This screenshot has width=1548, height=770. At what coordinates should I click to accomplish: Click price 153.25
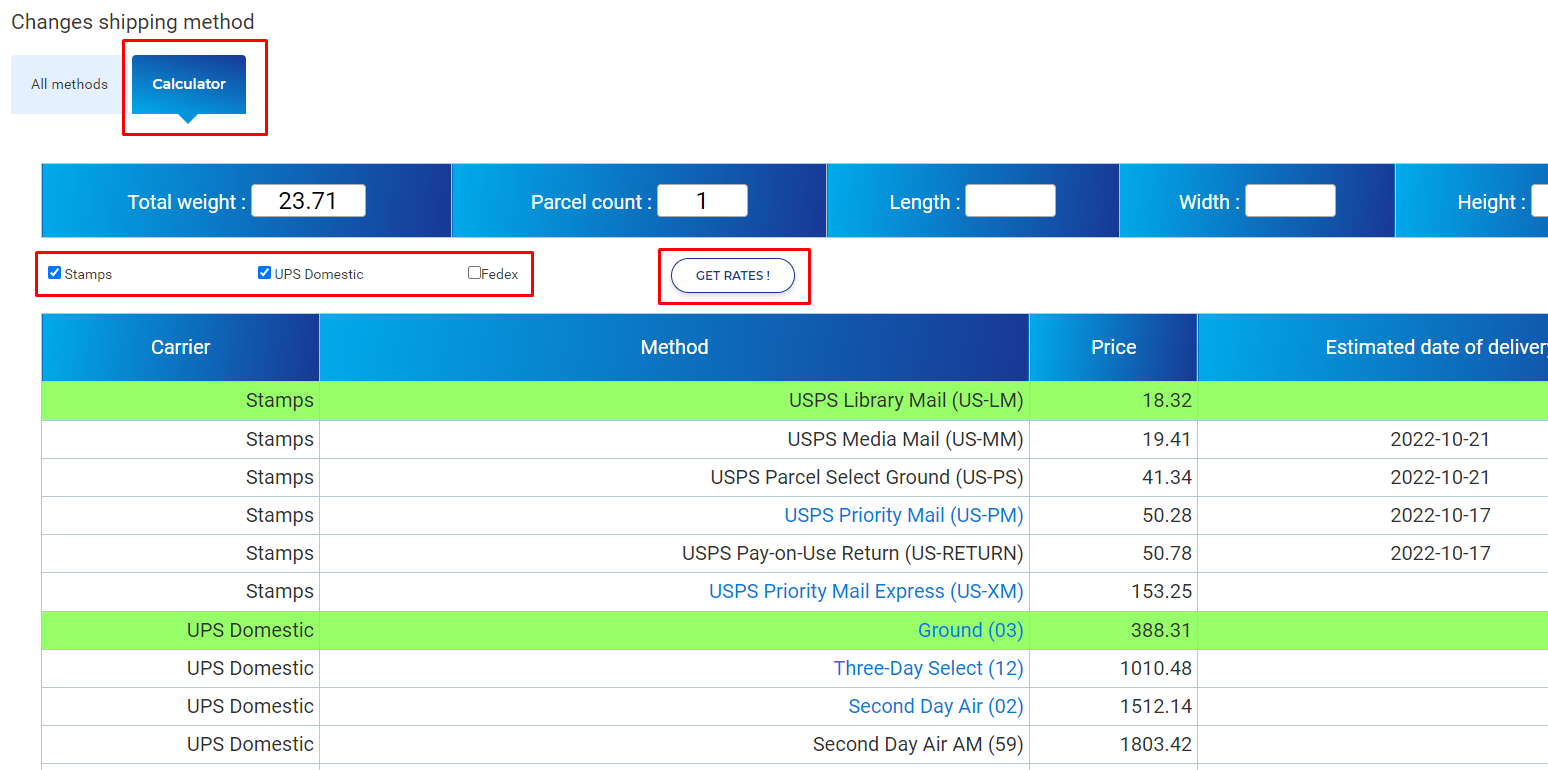click(1162, 591)
